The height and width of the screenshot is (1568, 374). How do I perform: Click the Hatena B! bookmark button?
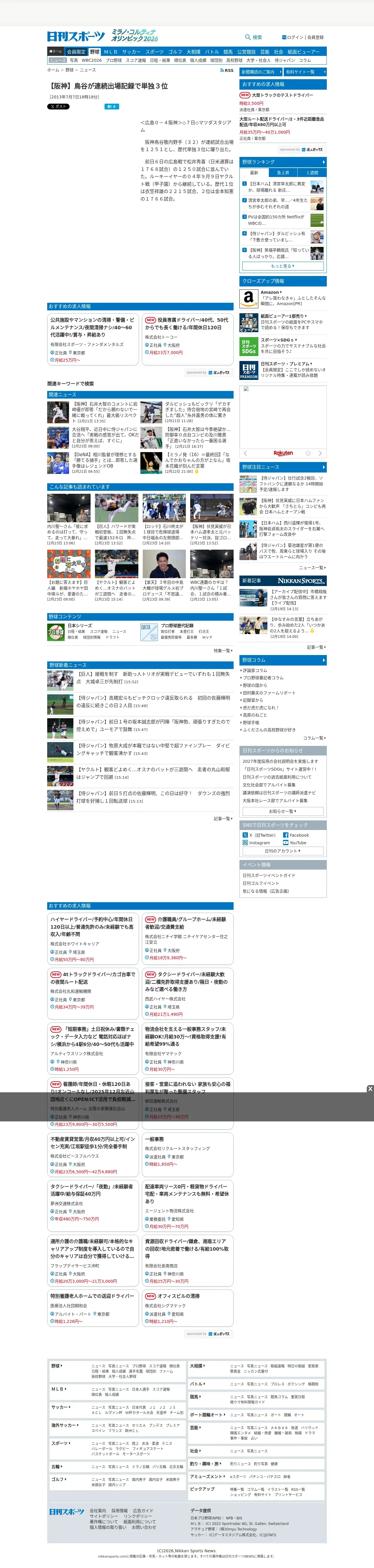click(112, 107)
